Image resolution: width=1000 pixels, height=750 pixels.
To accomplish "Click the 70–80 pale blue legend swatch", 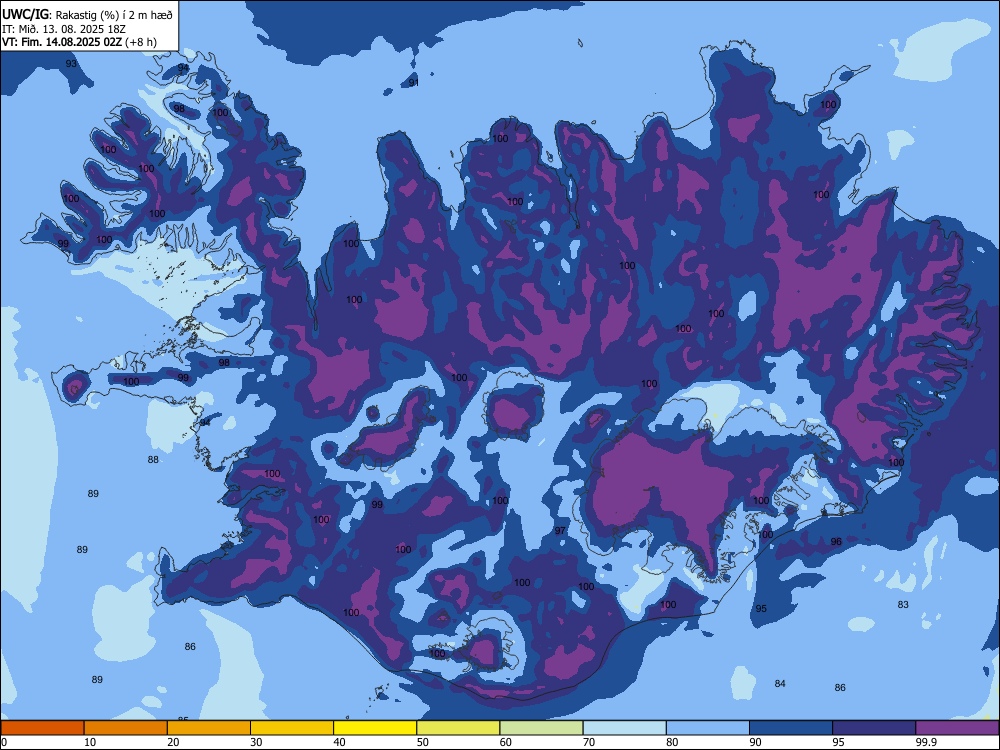I will 624,728.
